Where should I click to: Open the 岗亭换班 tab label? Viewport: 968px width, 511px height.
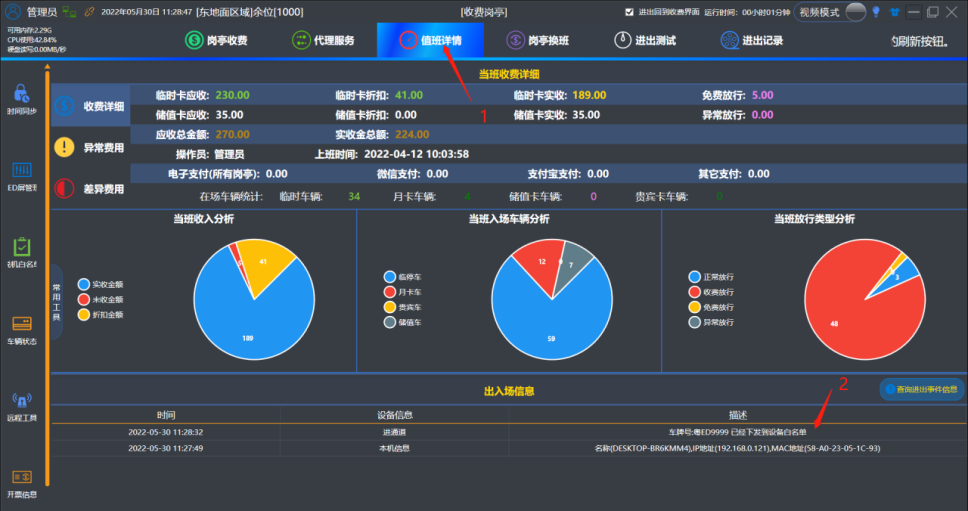point(548,41)
